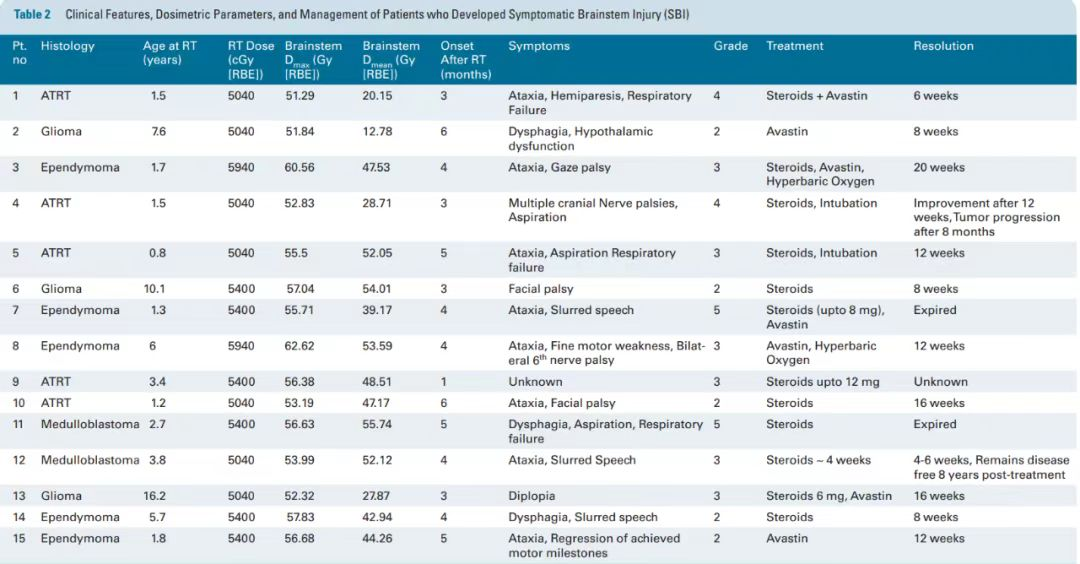Select 'Medulloblastoma' in patient 12 row
Image resolution: width=1080 pixels, height=564 pixels.
point(90,460)
